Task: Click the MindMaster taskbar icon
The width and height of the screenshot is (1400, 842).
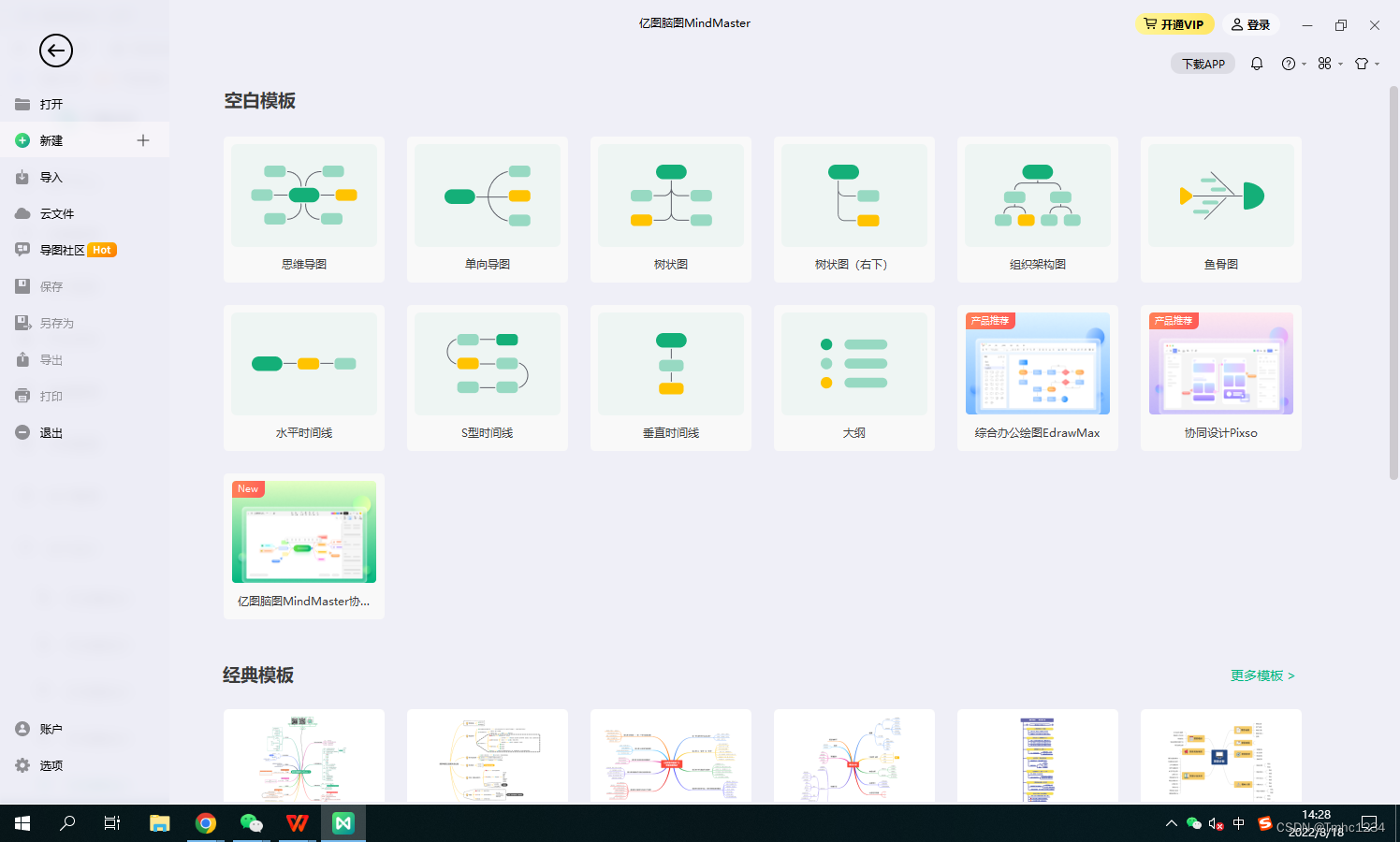Action: pyautogui.click(x=343, y=823)
